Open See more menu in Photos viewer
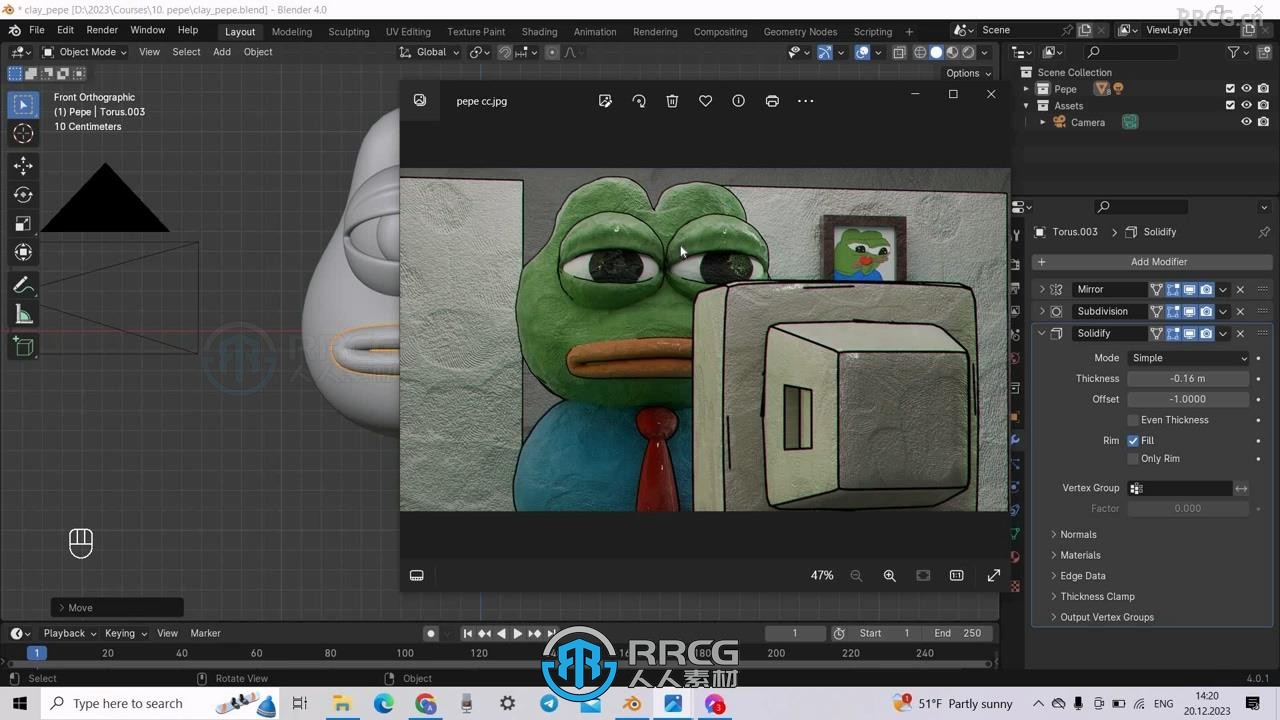This screenshot has height=720, width=1280. coord(806,101)
